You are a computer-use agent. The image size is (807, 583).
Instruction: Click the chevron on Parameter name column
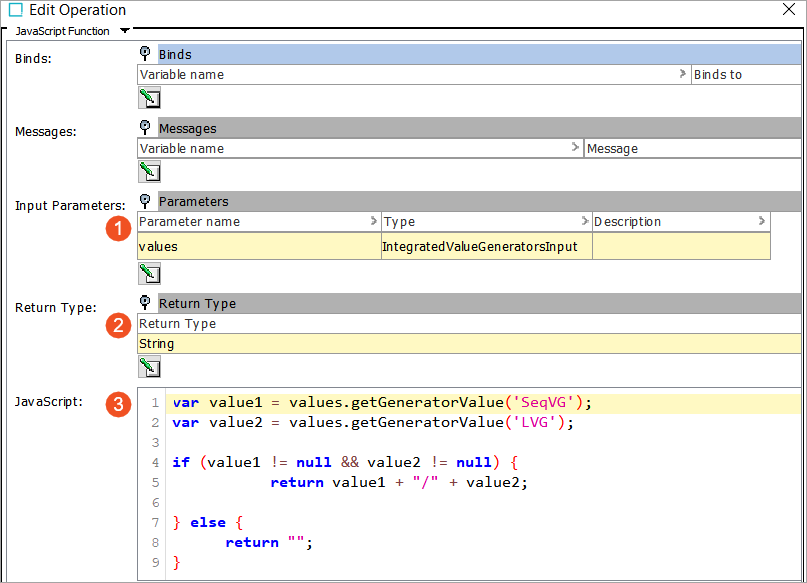374,221
